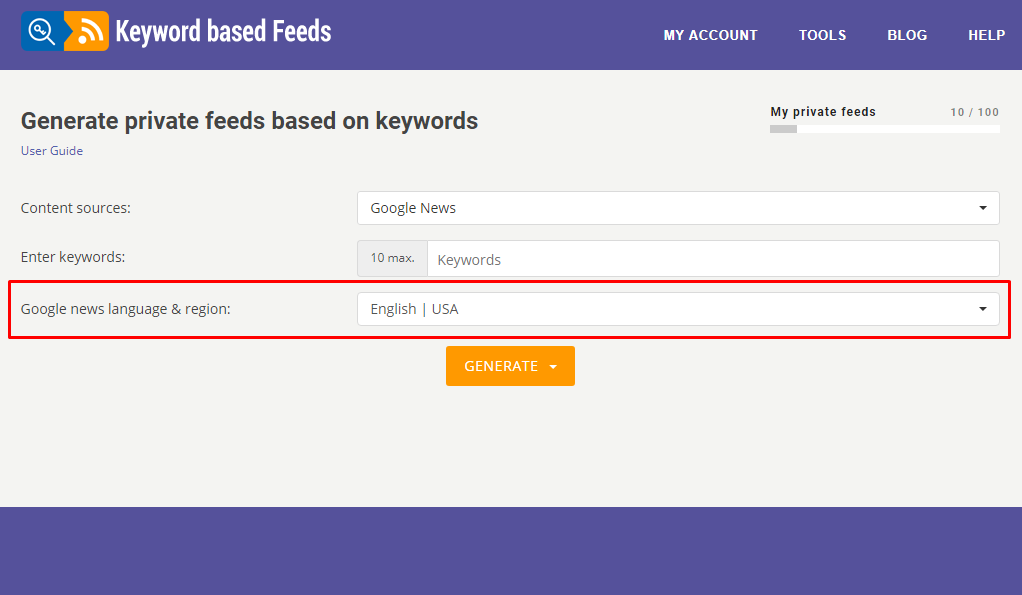The image size is (1022, 595).
Task: Open the HELP menu item
Action: [x=986, y=35]
